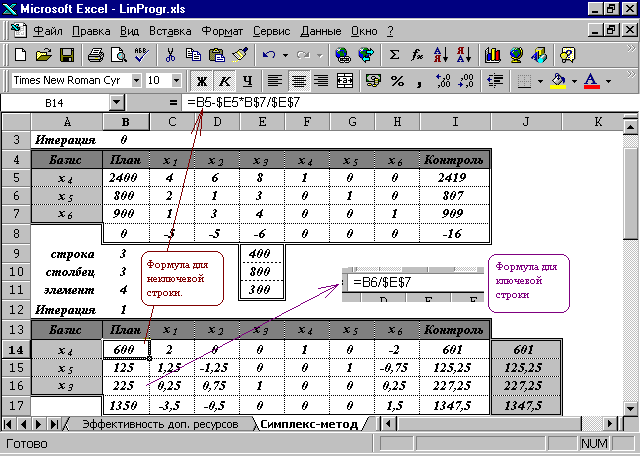The height and width of the screenshot is (456, 640).
Task: Toggle underline Ч formatting
Action: [x=247, y=81]
